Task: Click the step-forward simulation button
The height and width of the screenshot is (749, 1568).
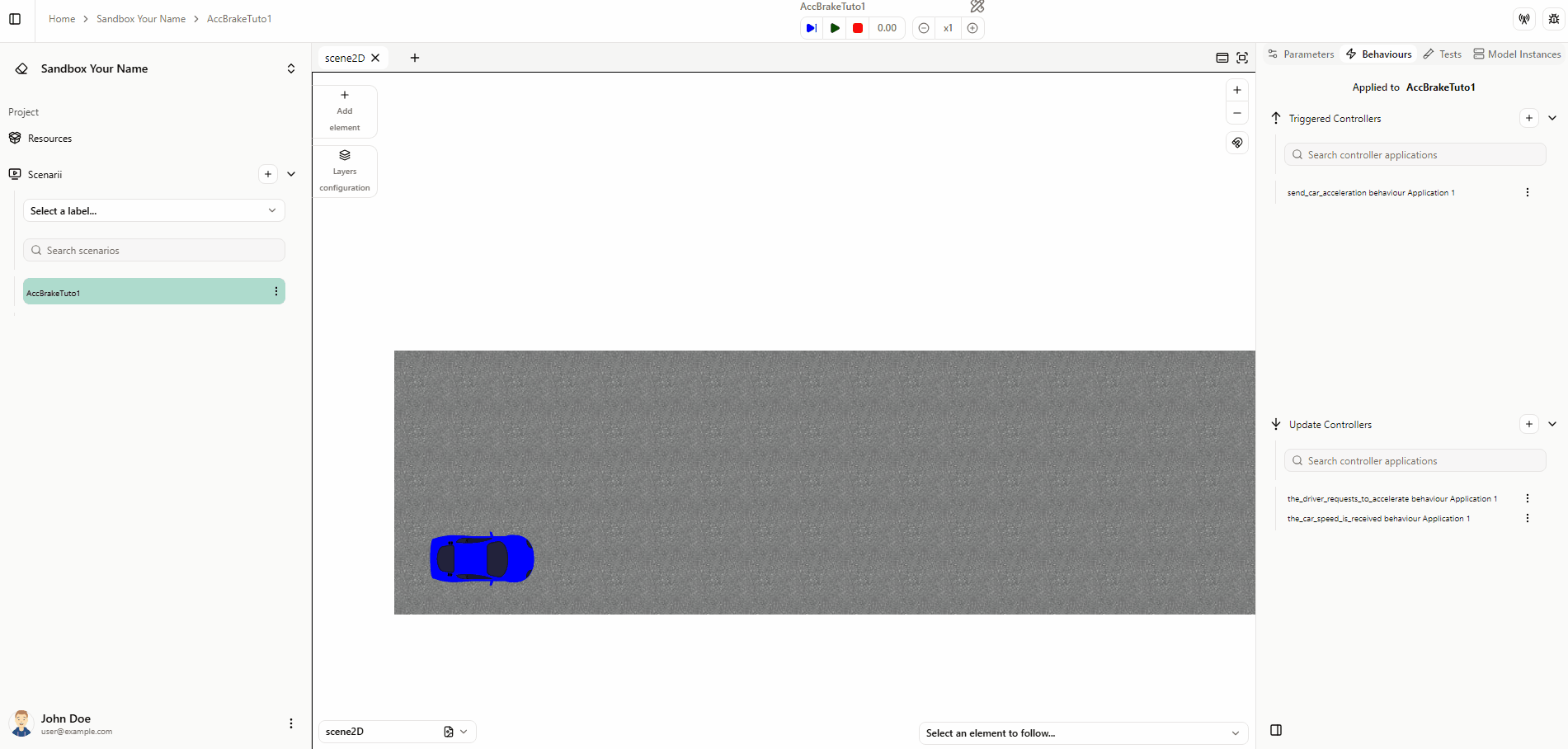Action: click(x=812, y=28)
